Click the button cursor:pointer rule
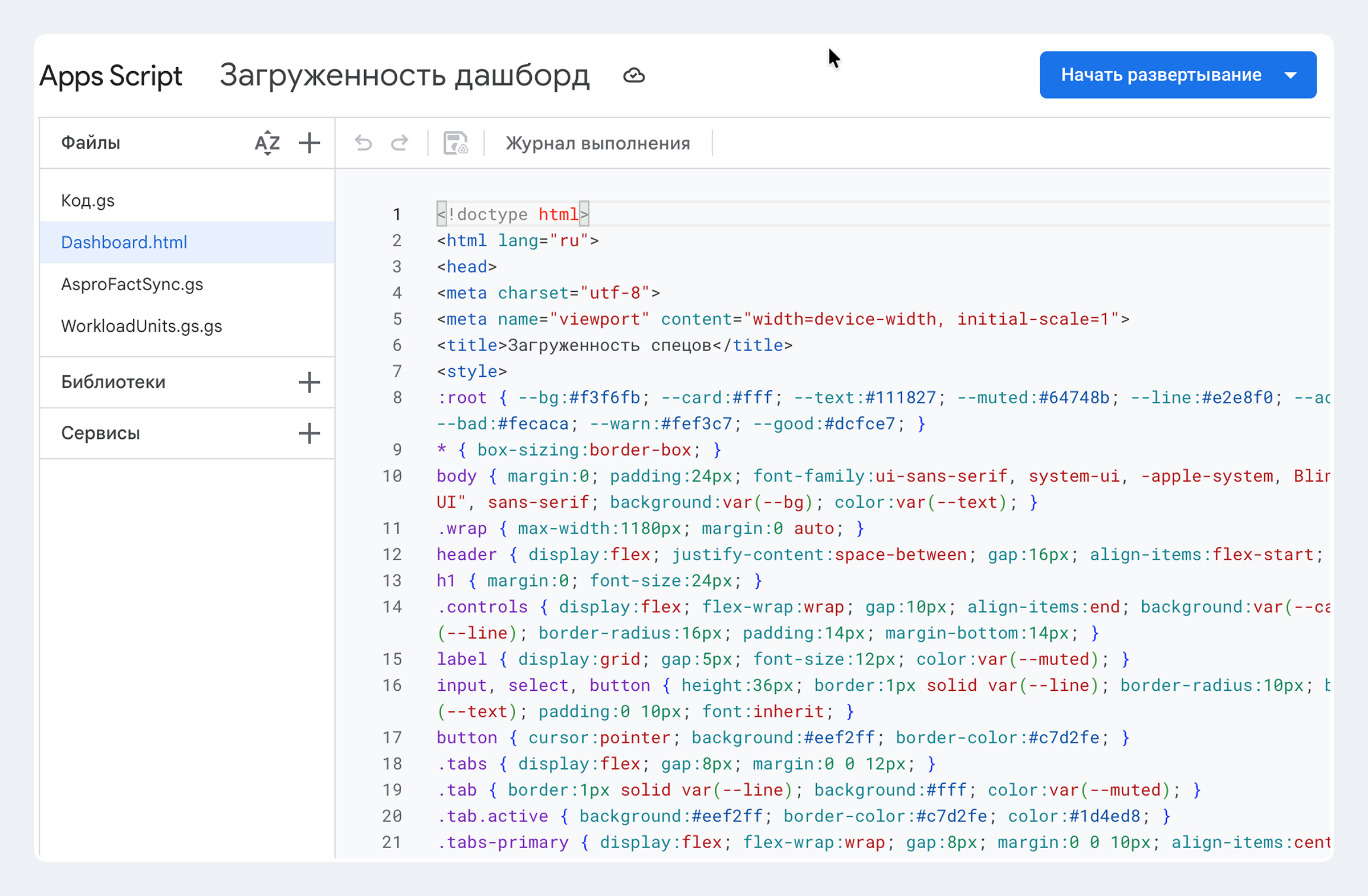 tap(783, 738)
